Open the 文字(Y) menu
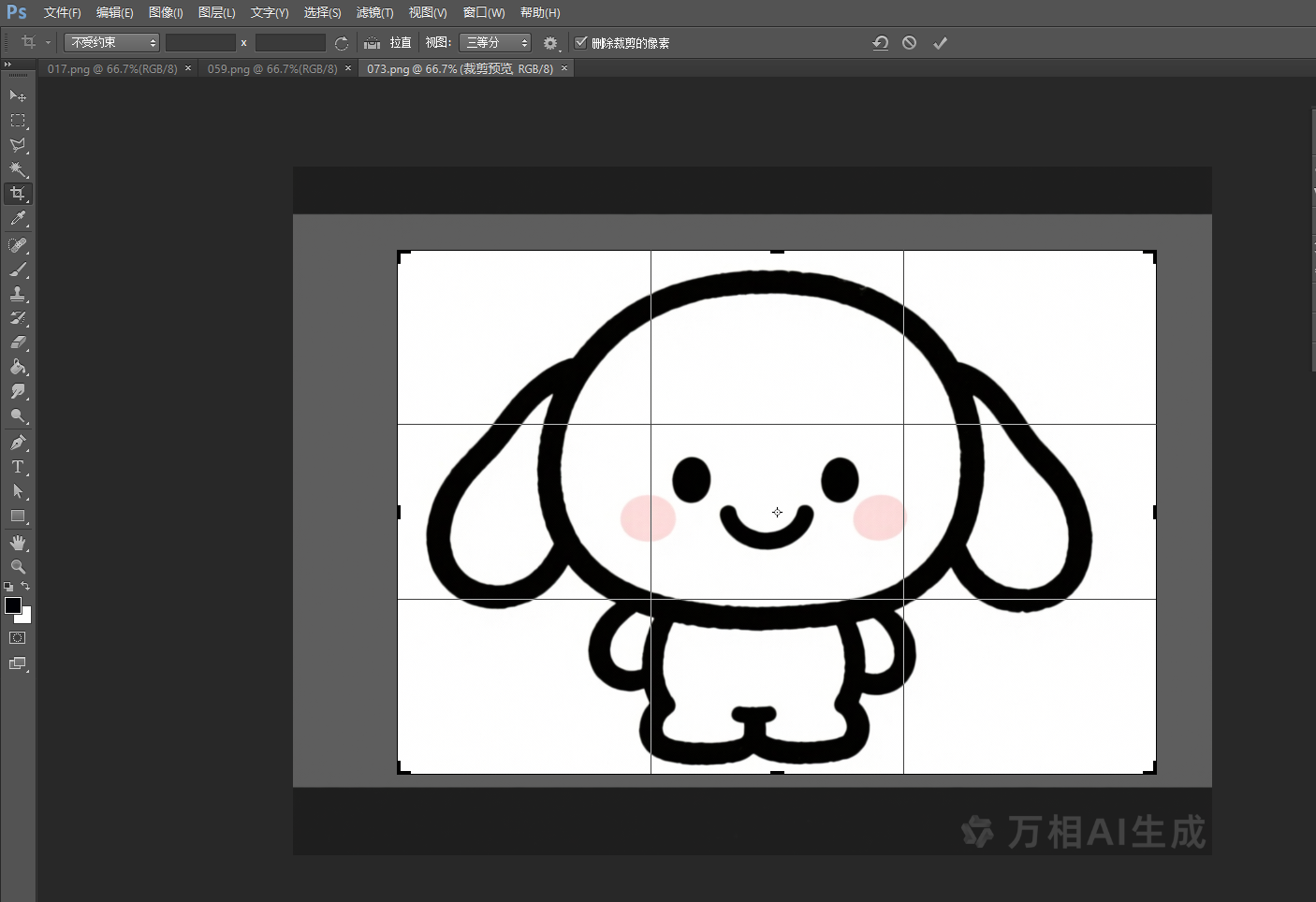1316x902 pixels. (x=270, y=12)
